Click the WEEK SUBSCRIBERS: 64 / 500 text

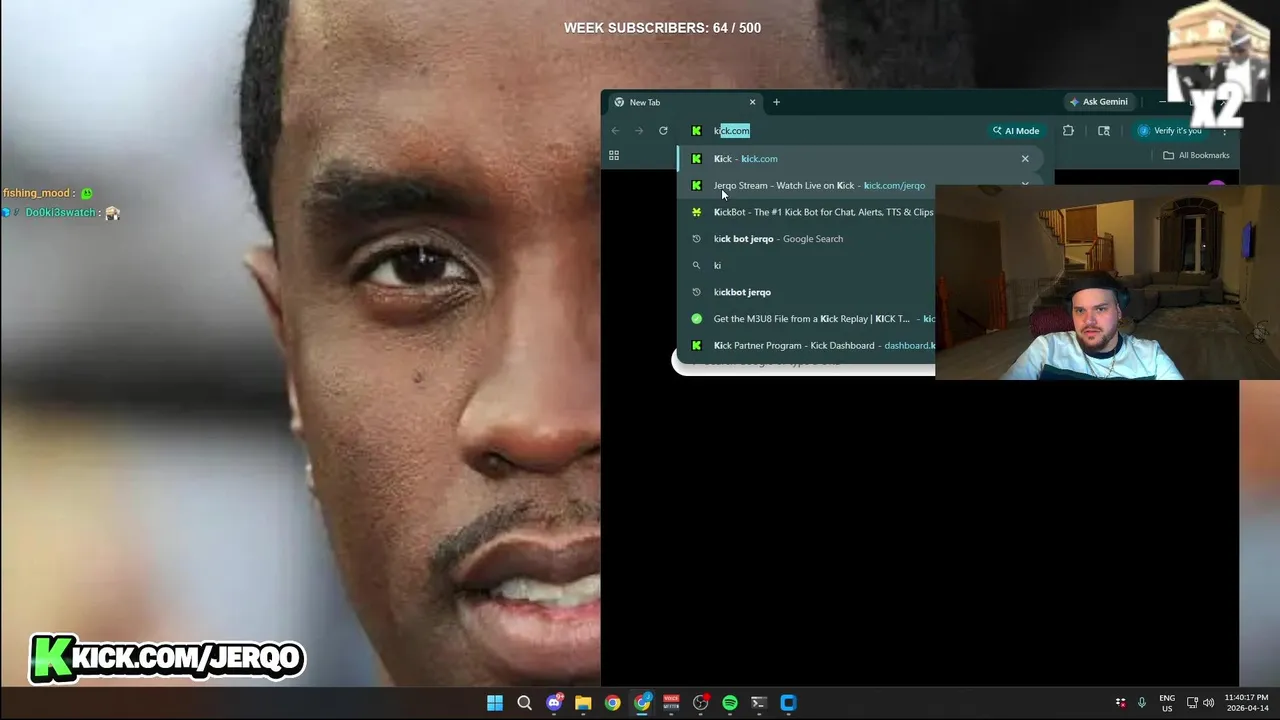(662, 28)
